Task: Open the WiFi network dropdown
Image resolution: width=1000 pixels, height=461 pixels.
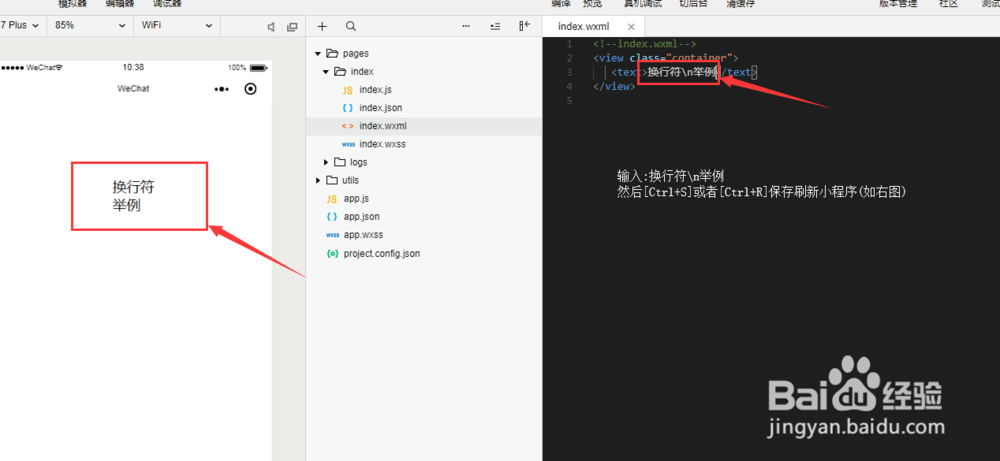Action: pos(177,26)
